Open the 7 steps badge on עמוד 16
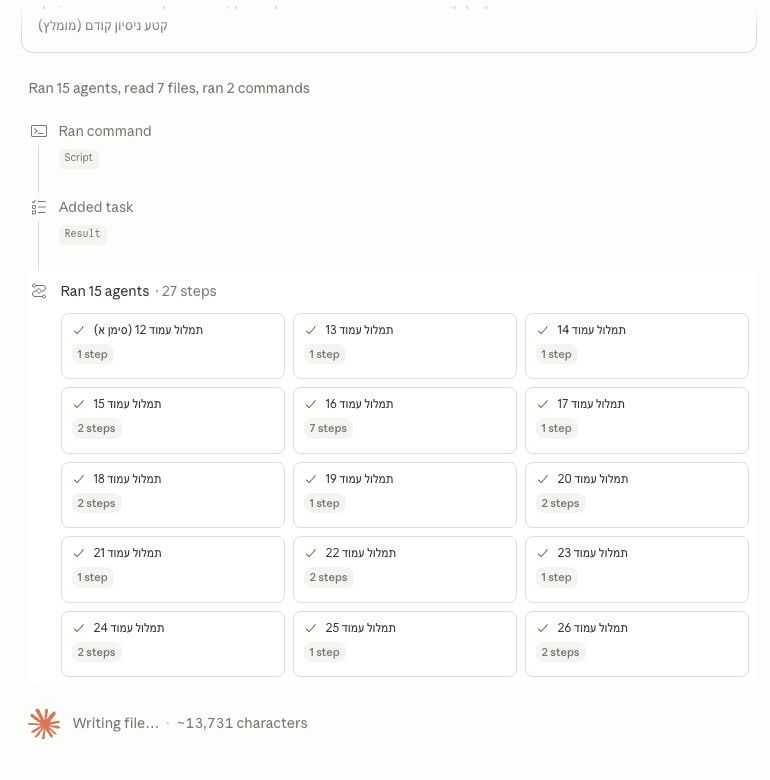 328,428
